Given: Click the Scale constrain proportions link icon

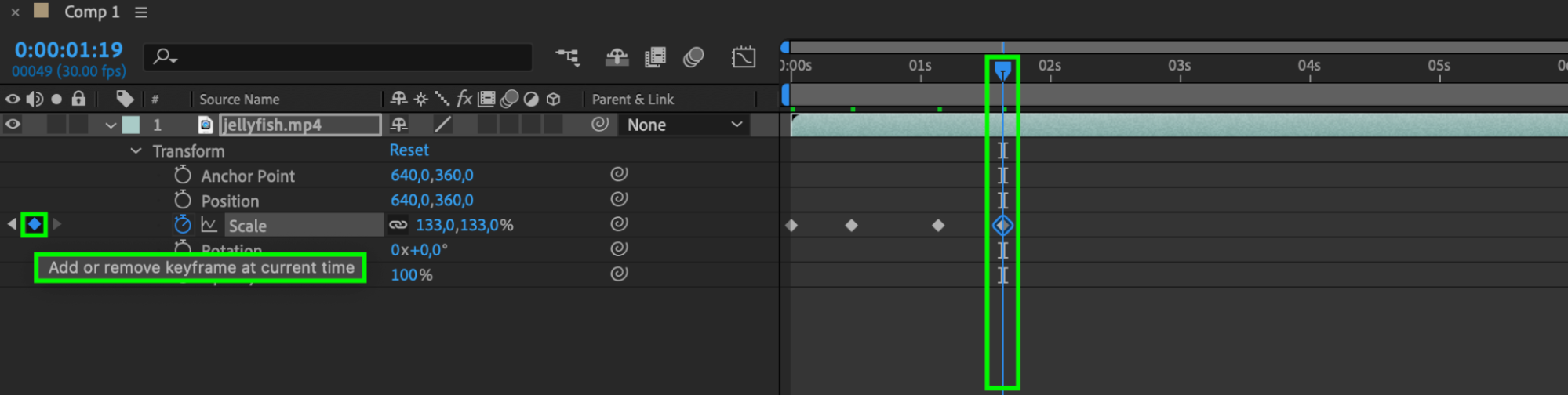Looking at the screenshot, I should 398,225.
